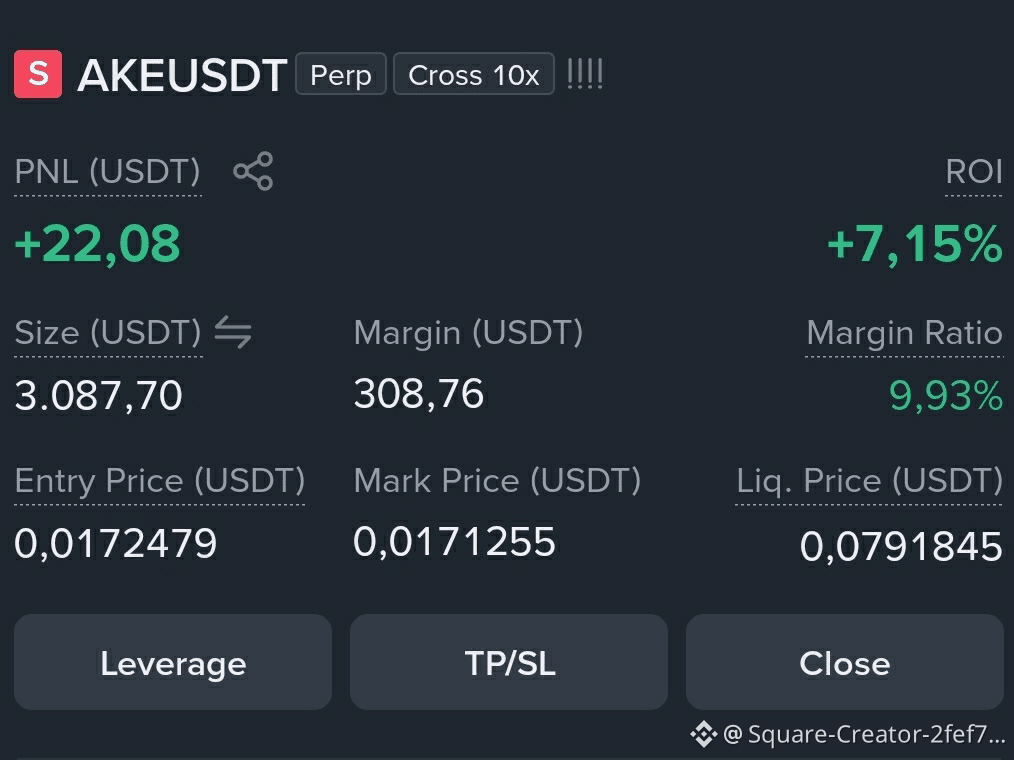Click the 0,0171255 mark price value

(455, 541)
